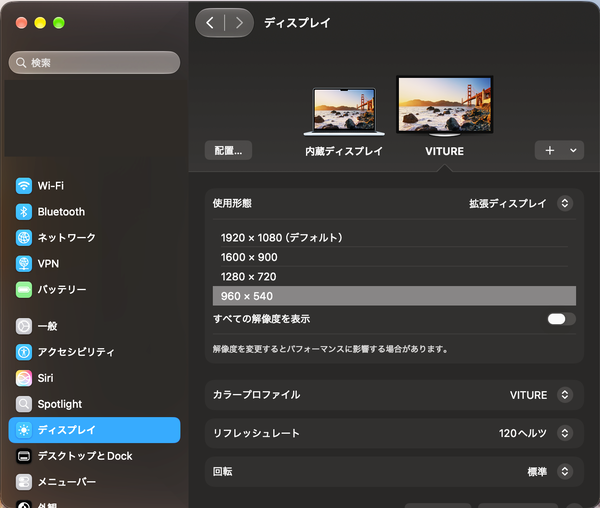Click the アクセシビリティ icon
This screenshot has height=508, width=600.
coord(24,352)
